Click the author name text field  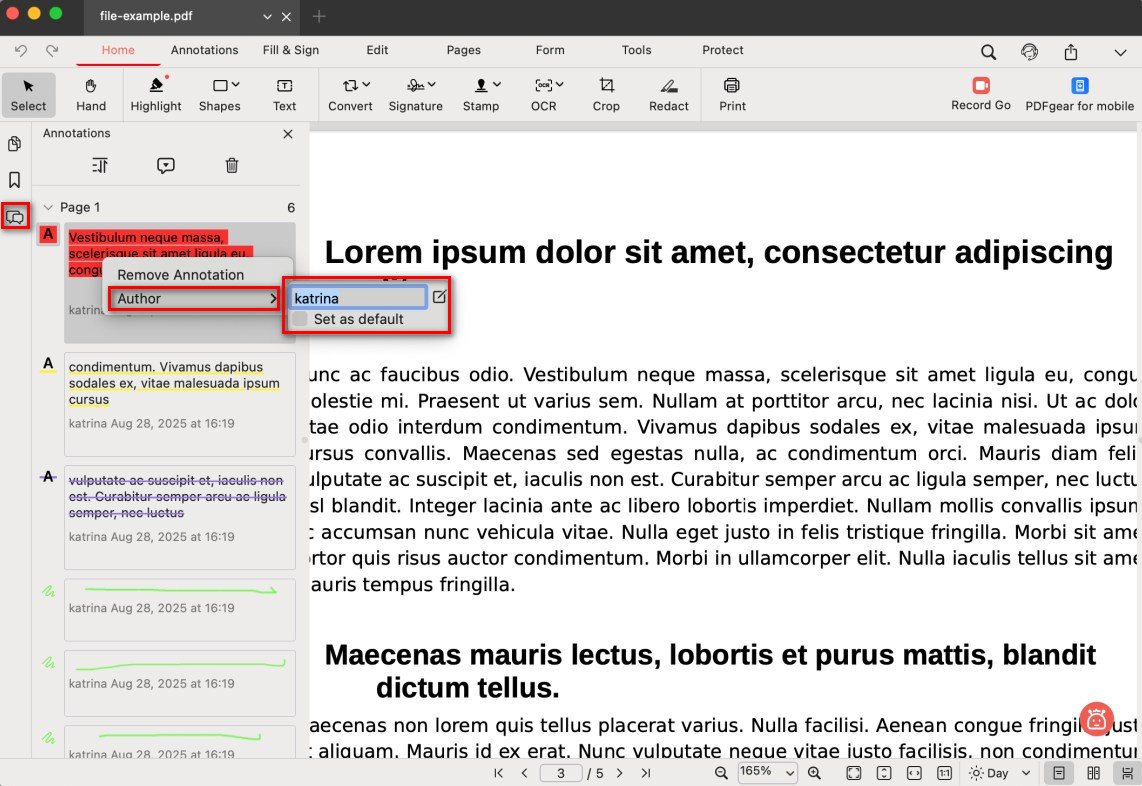pos(358,298)
